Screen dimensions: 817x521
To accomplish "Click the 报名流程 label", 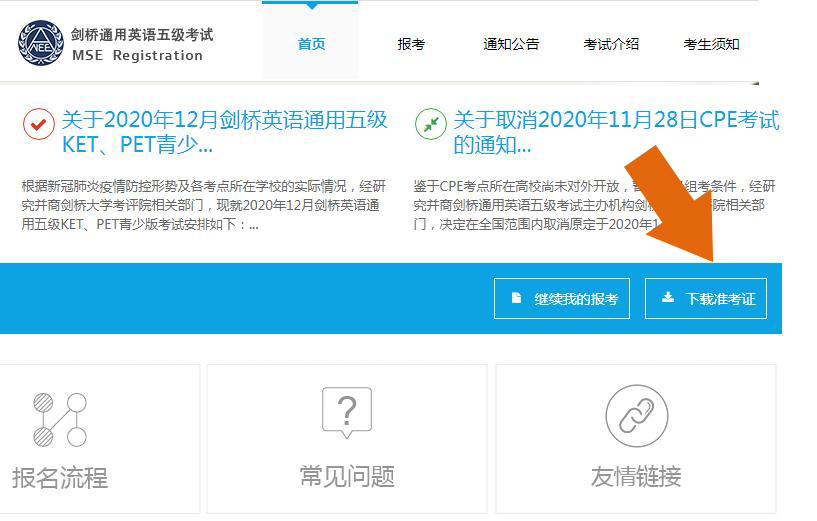I will pos(60,478).
